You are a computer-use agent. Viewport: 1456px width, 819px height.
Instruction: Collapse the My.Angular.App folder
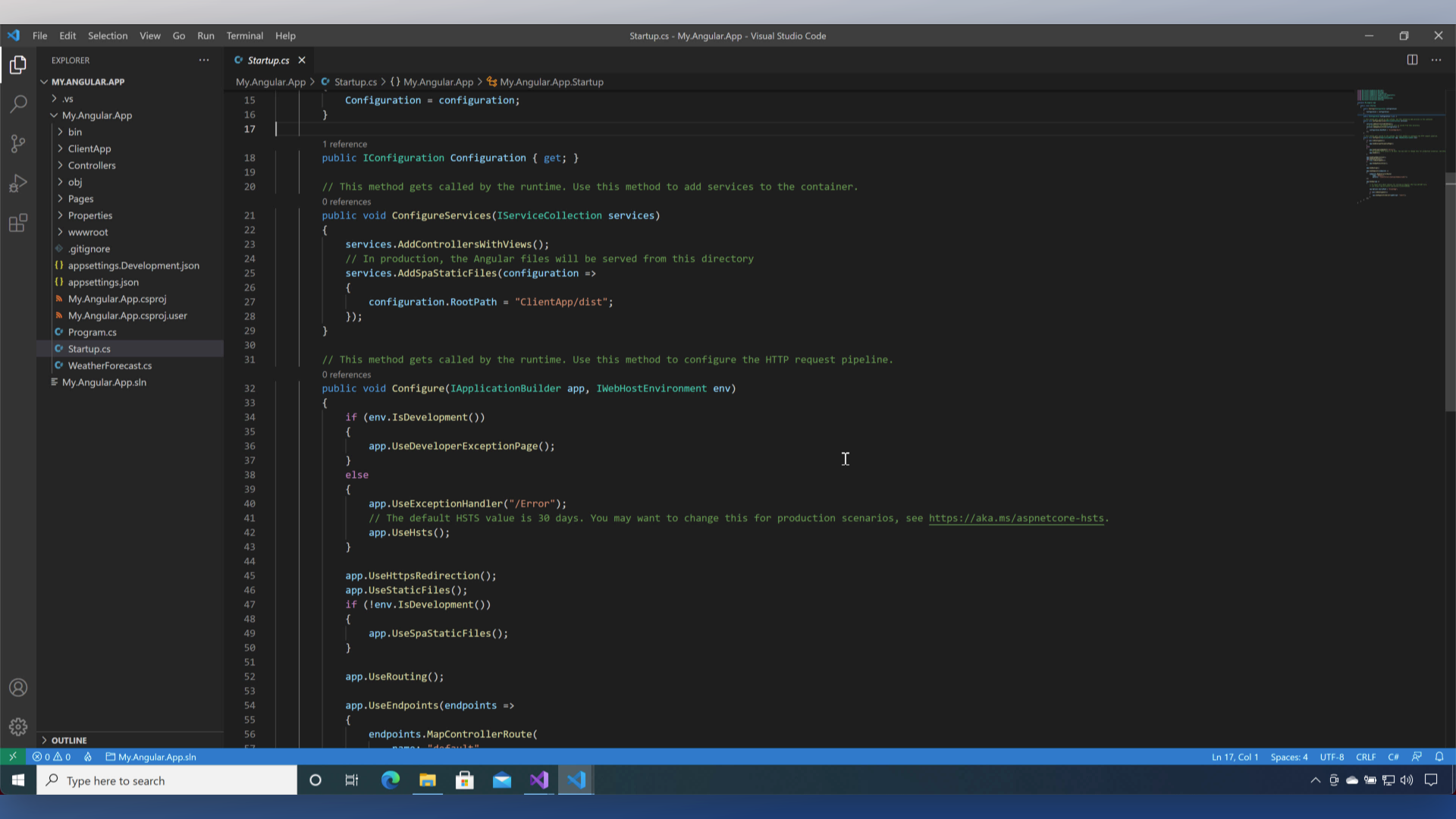[x=96, y=115]
